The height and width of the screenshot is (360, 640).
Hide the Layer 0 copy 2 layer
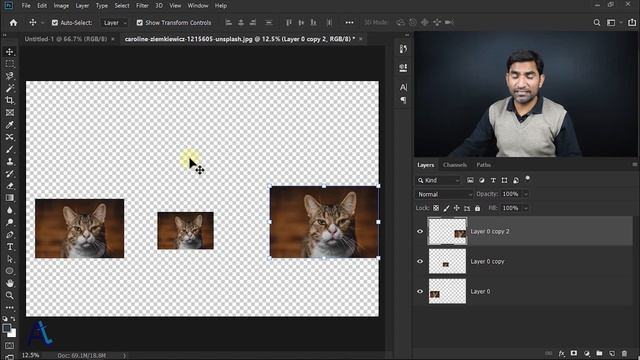click(x=420, y=231)
